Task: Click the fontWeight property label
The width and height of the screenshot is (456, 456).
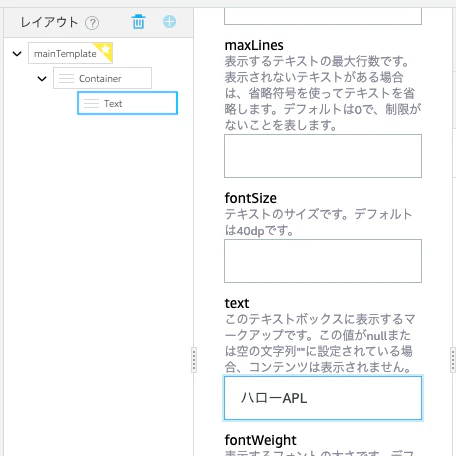Action: (260, 440)
